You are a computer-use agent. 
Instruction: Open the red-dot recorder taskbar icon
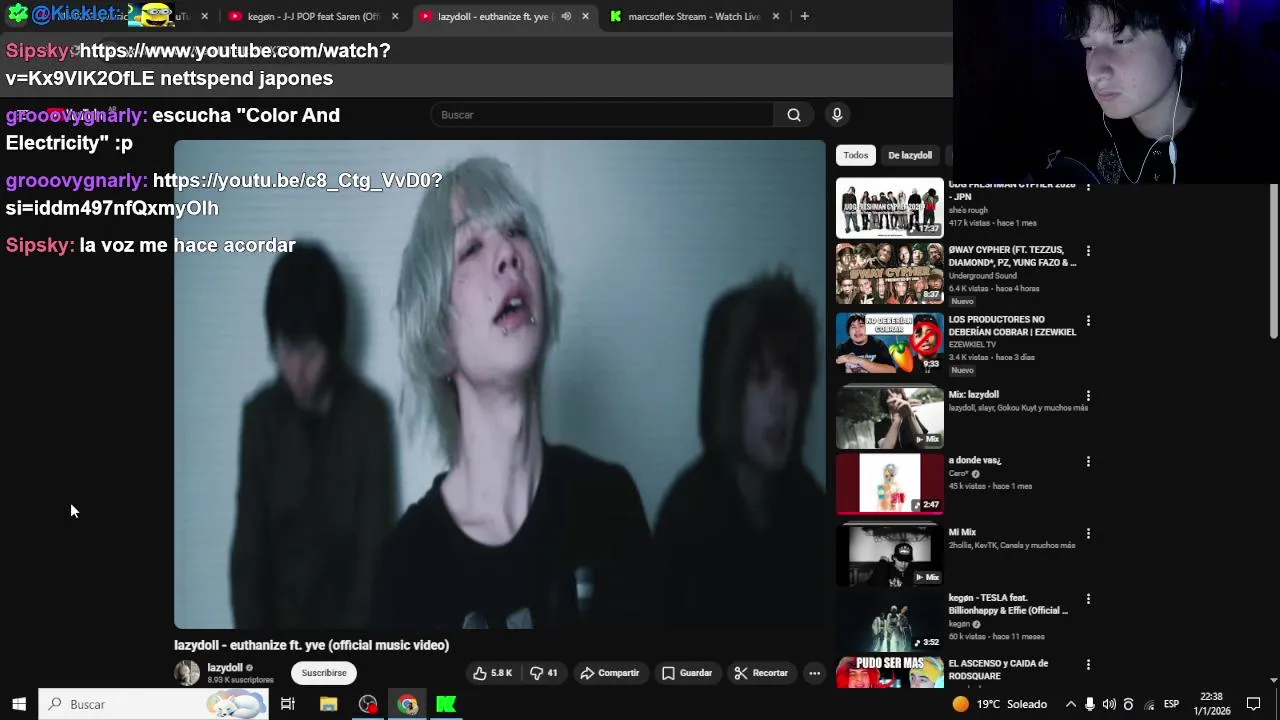click(x=368, y=704)
